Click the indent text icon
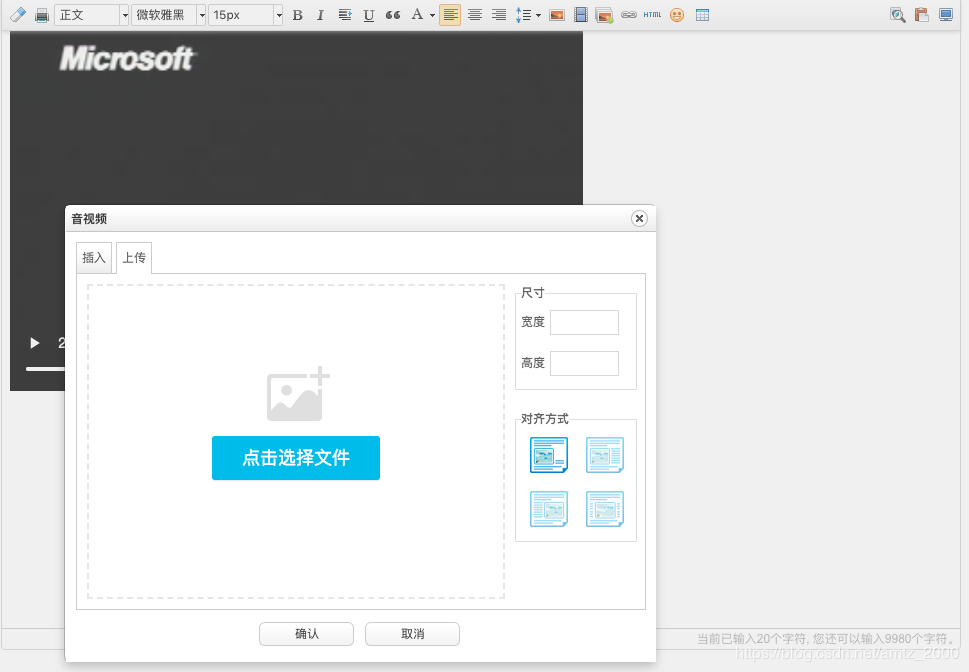Image resolution: width=969 pixels, height=672 pixels. (x=345, y=15)
